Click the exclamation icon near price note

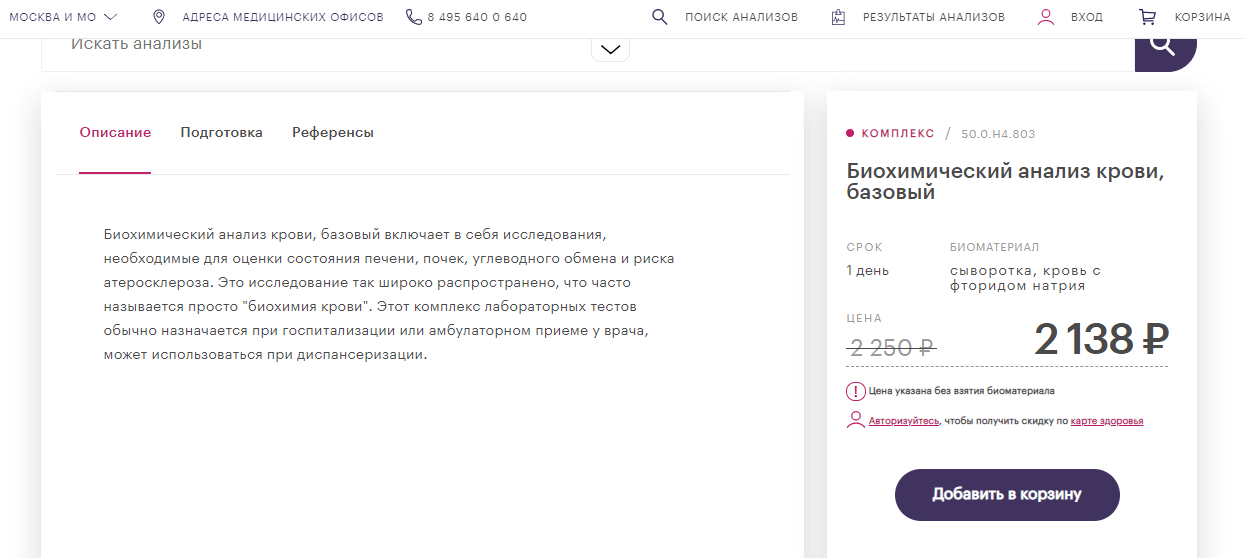point(855,391)
